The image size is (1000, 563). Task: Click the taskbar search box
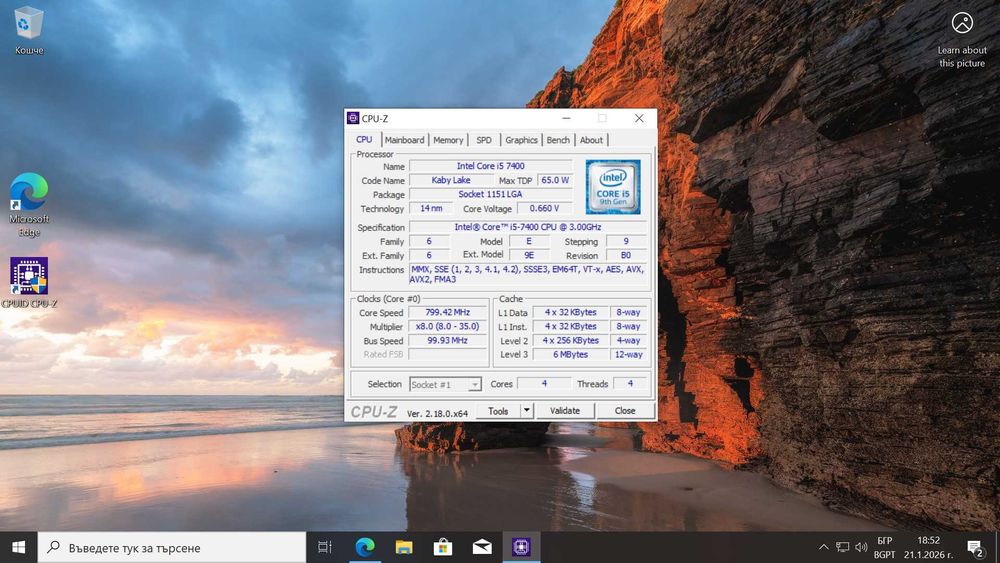(x=172, y=547)
